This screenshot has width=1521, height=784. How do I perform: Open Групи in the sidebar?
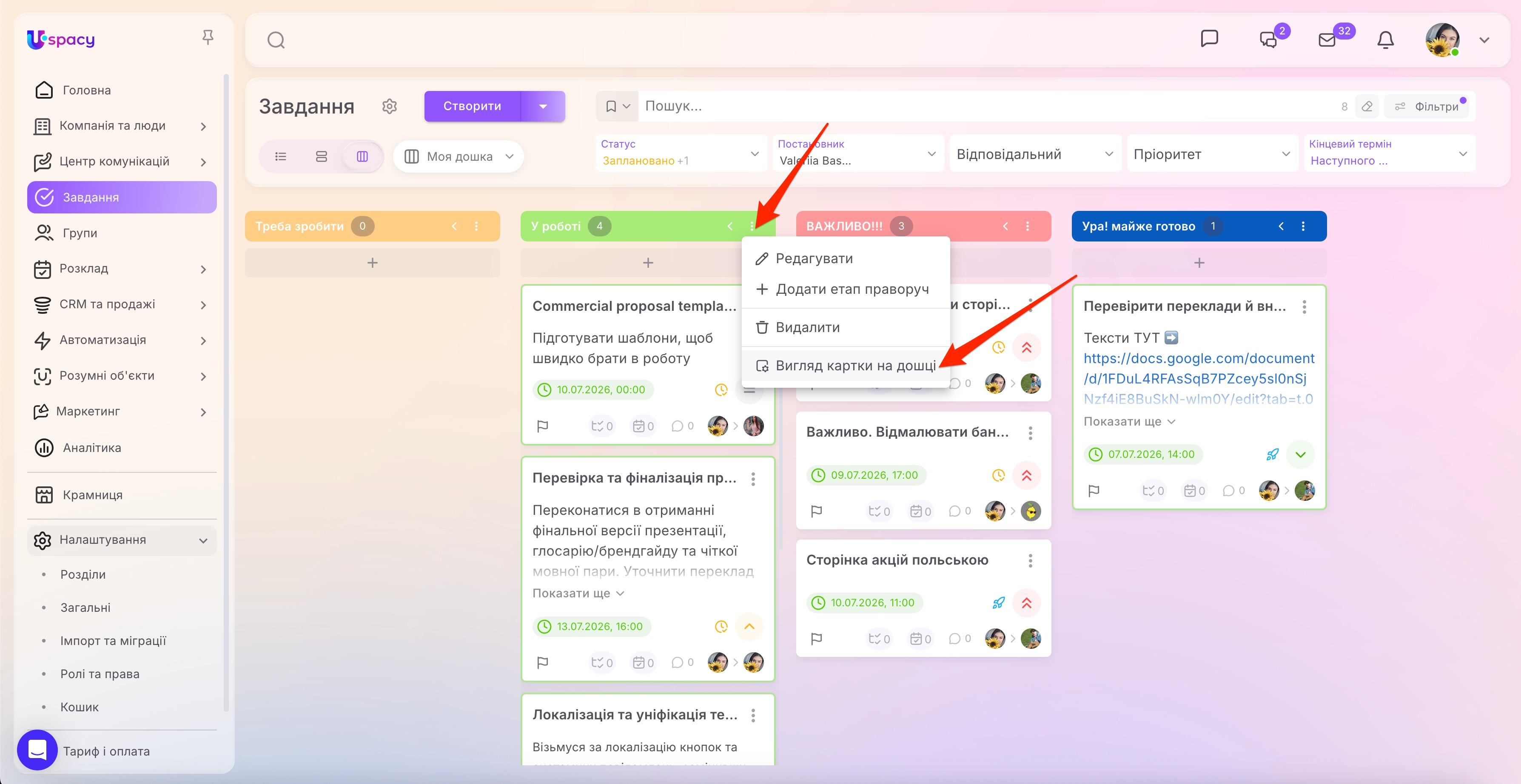tap(122, 233)
